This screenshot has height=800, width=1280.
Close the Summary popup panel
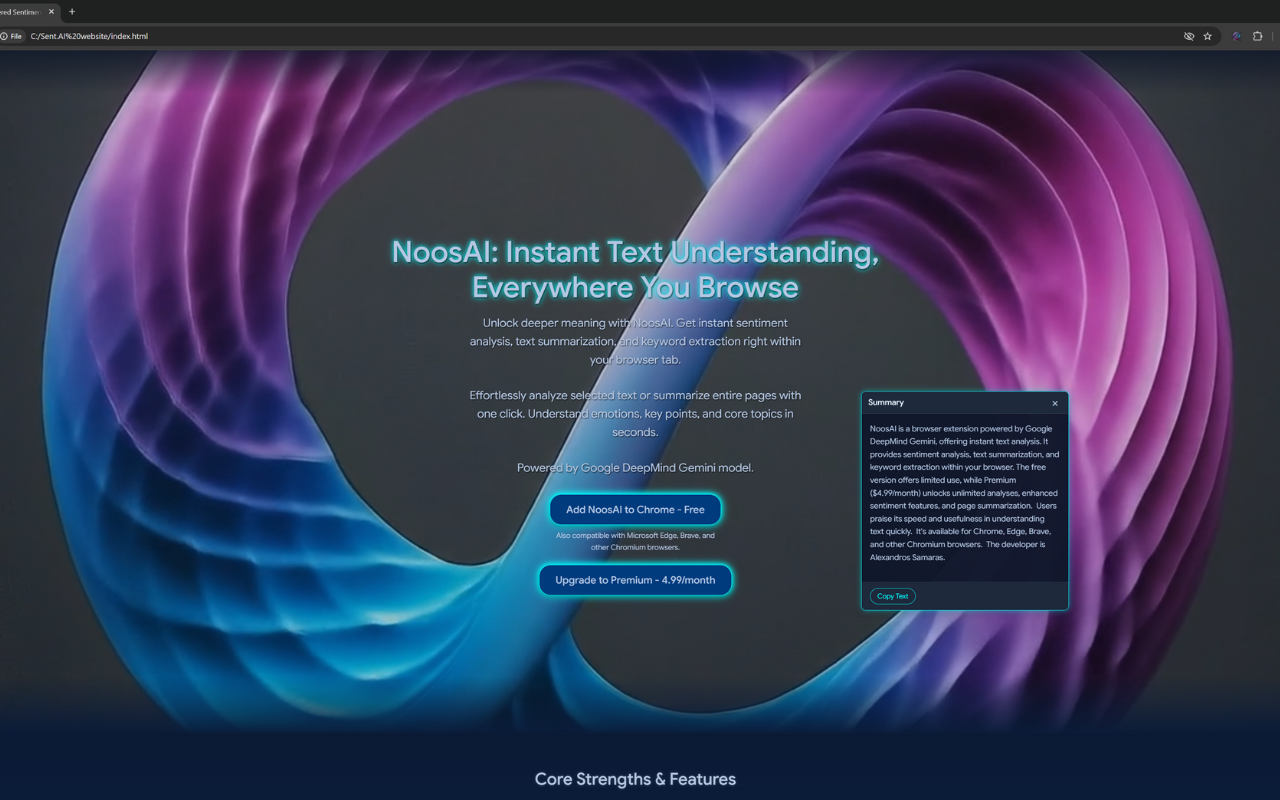point(1055,403)
